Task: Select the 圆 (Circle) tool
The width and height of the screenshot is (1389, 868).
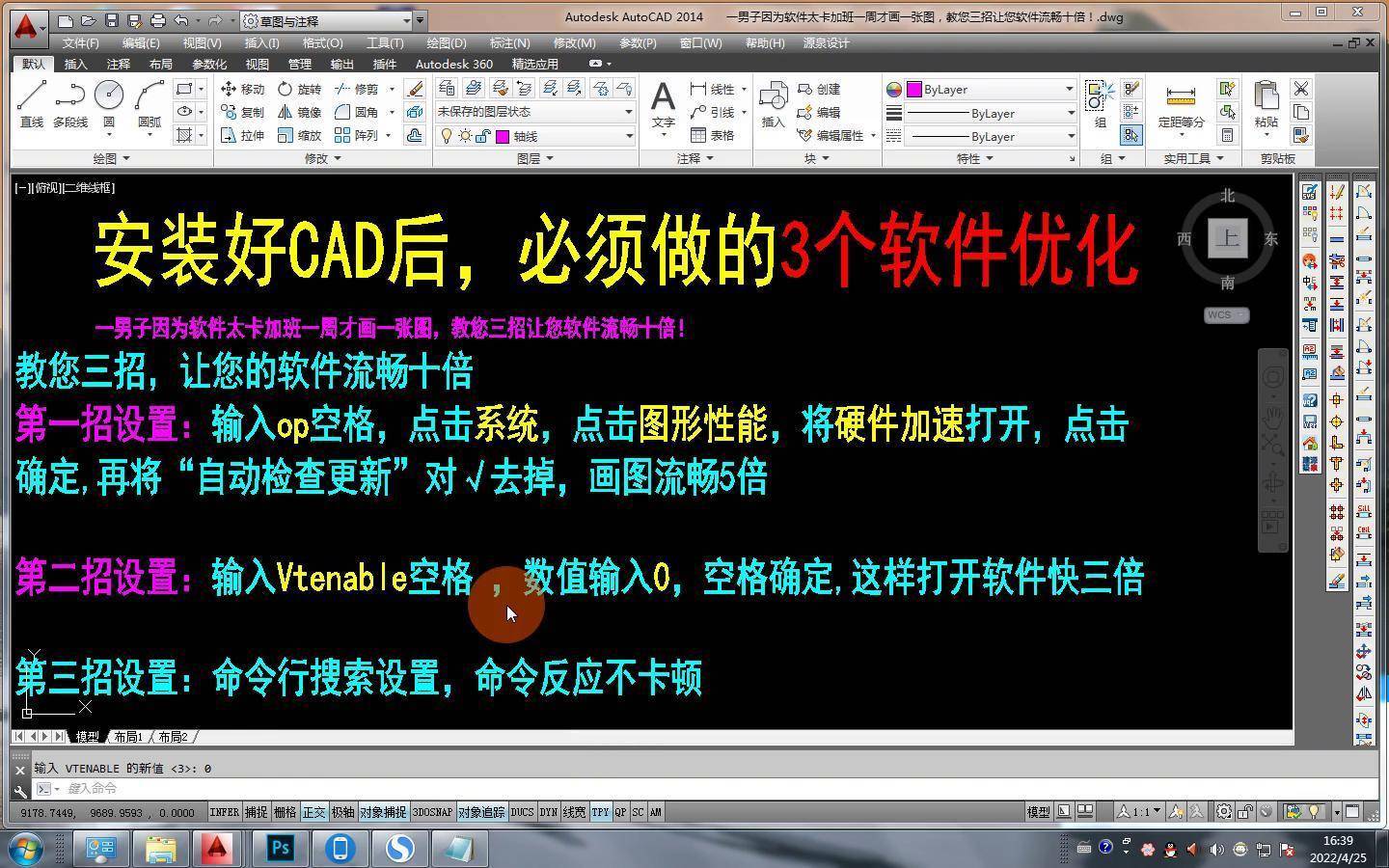Action: coord(108,103)
